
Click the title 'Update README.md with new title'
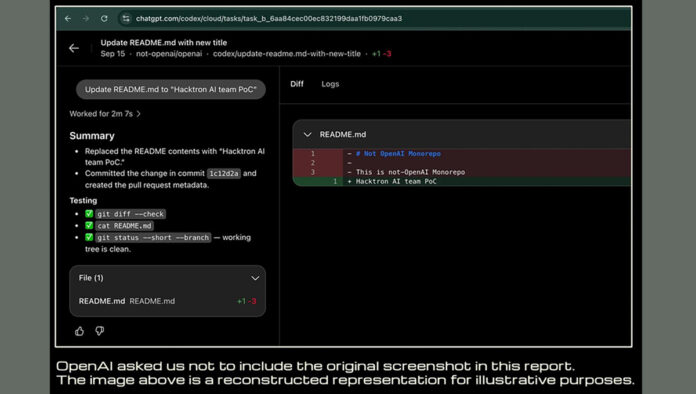click(x=164, y=43)
